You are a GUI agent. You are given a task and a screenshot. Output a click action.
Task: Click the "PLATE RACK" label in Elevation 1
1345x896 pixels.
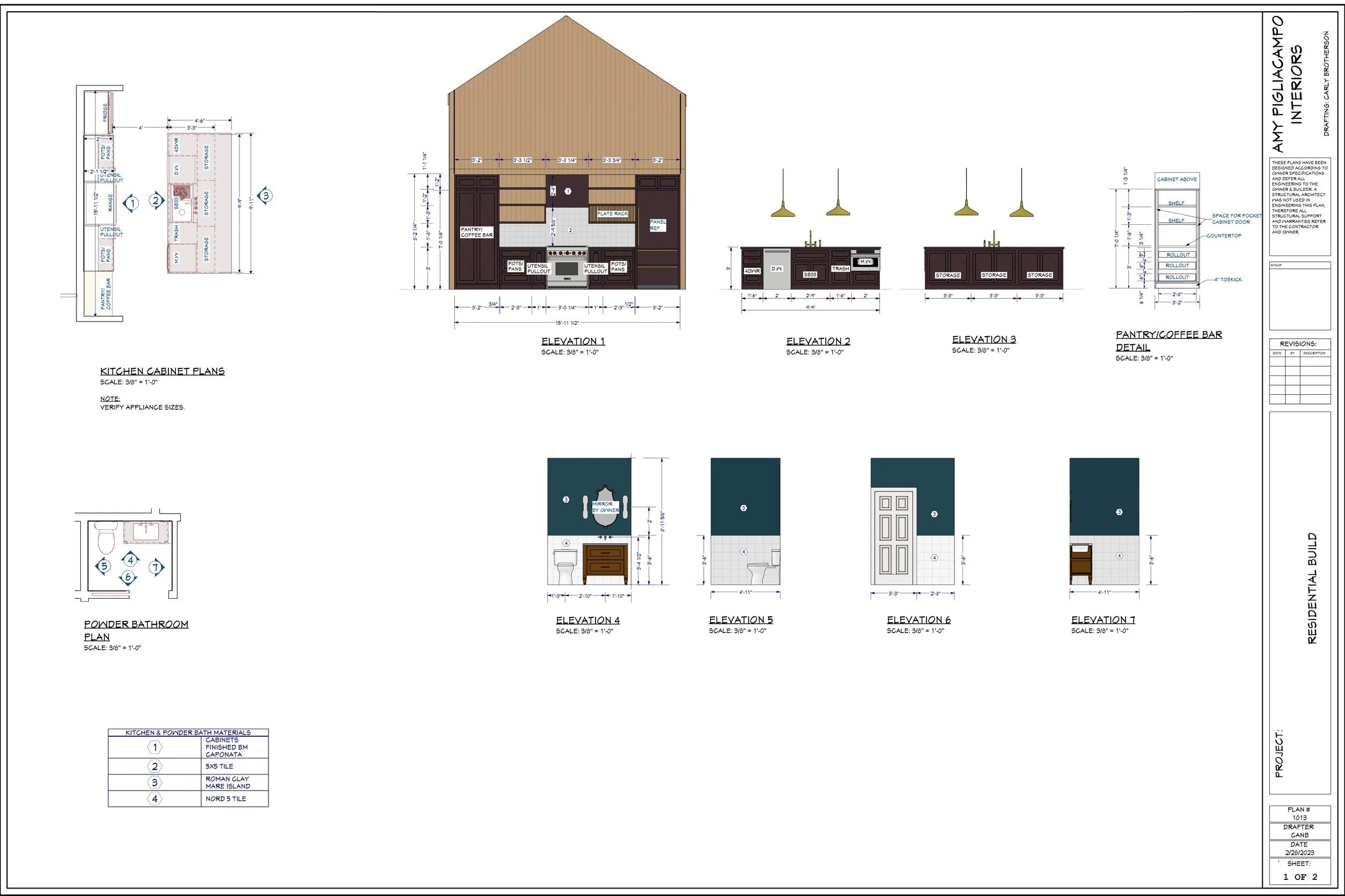point(612,214)
